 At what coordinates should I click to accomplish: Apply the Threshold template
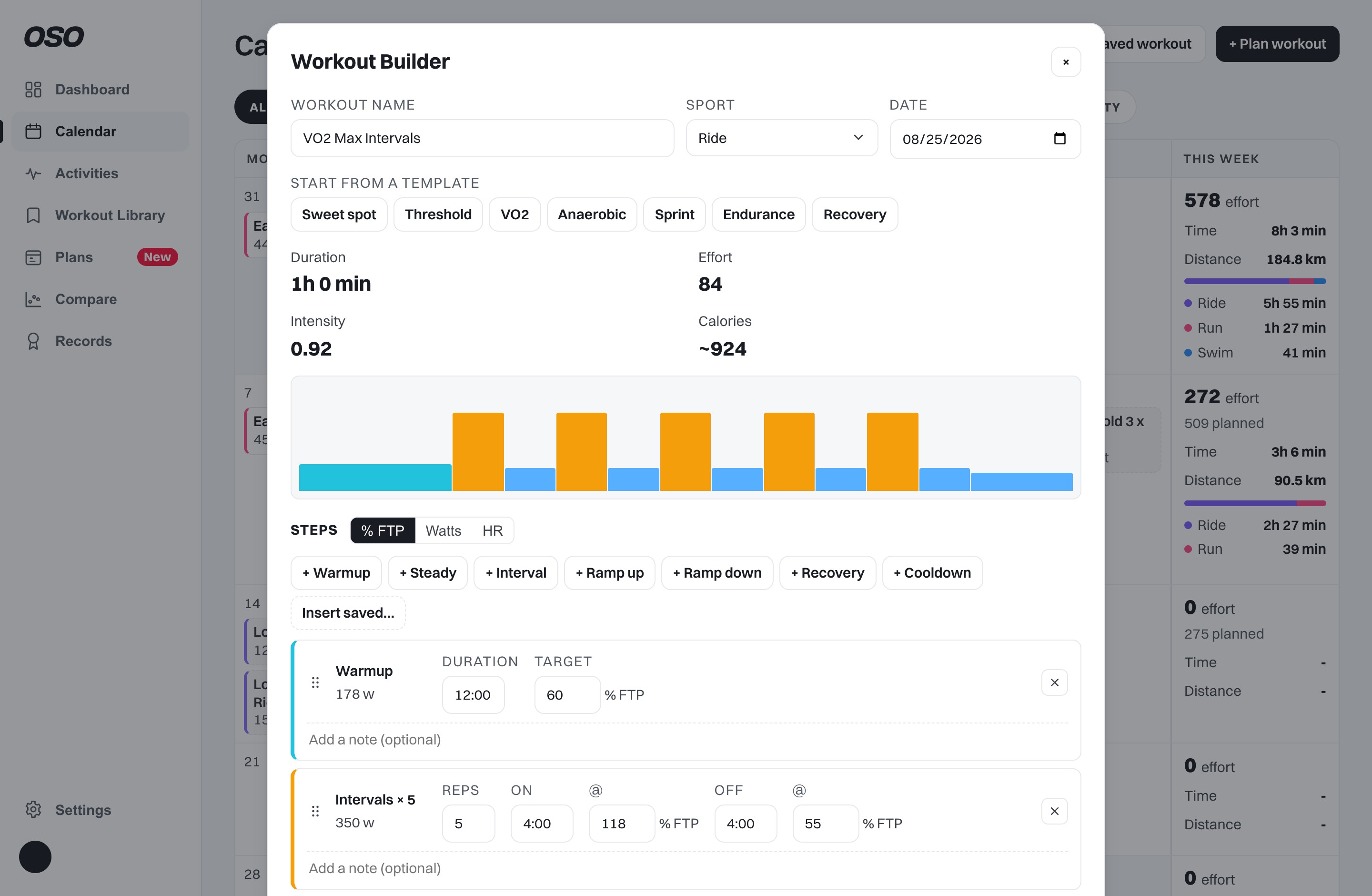(x=438, y=214)
